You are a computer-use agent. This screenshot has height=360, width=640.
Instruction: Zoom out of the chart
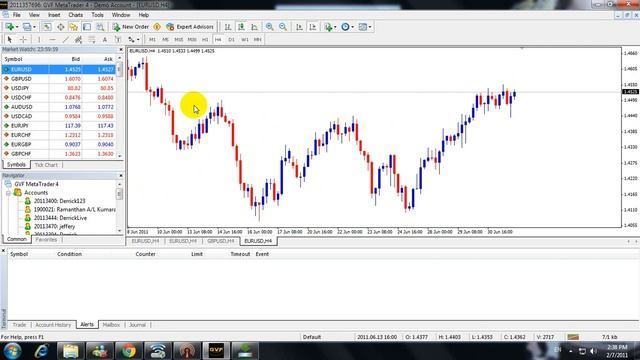click(x=283, y=27)
